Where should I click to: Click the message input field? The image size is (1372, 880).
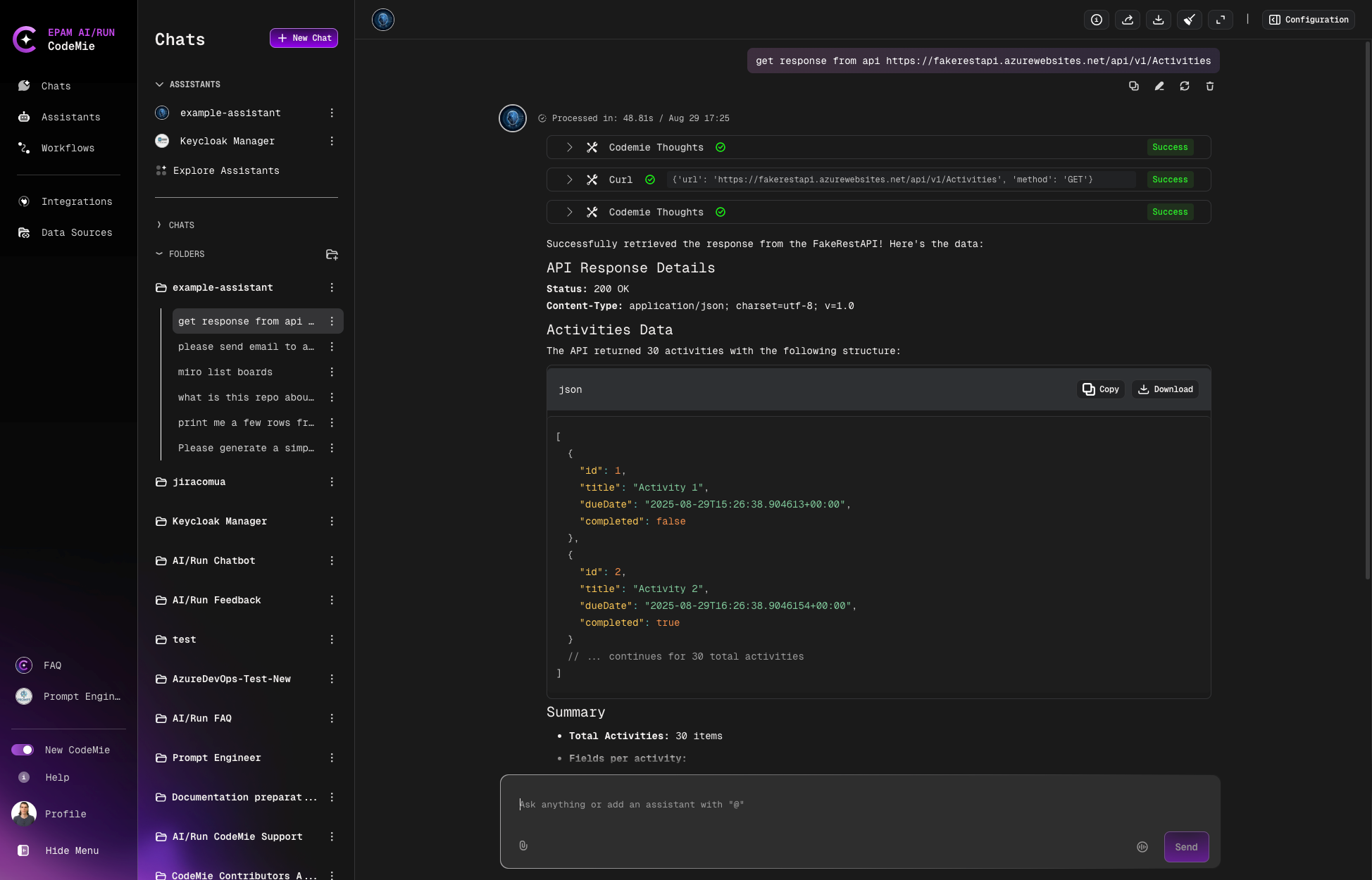[775, 805]
